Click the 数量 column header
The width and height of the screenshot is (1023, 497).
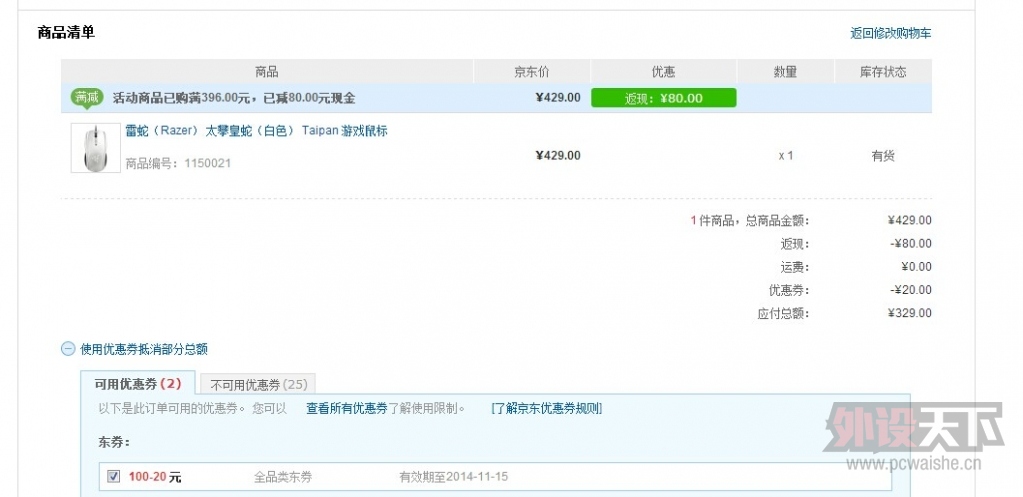click(786, 72)
